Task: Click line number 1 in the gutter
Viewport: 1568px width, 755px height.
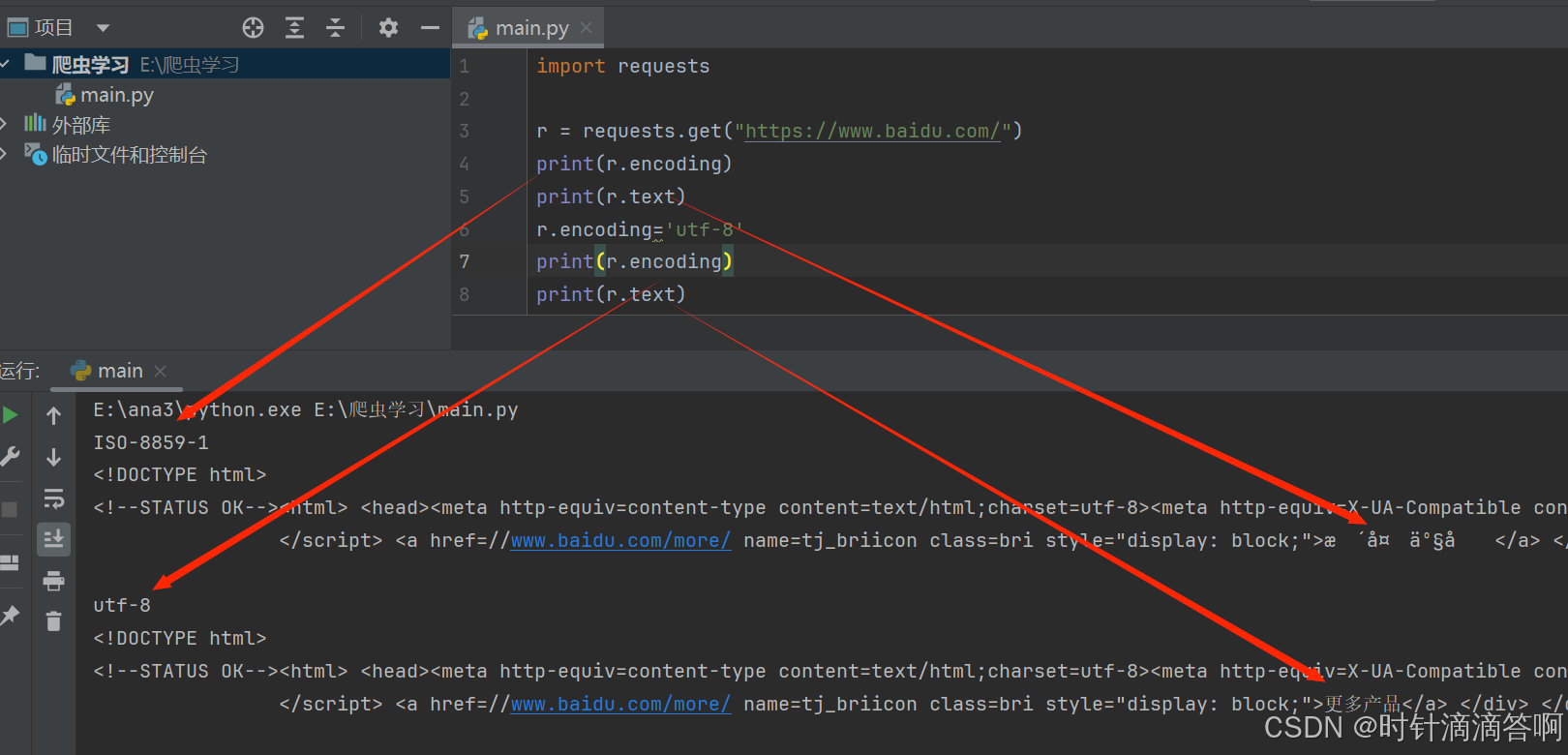Action: [465, 66]
